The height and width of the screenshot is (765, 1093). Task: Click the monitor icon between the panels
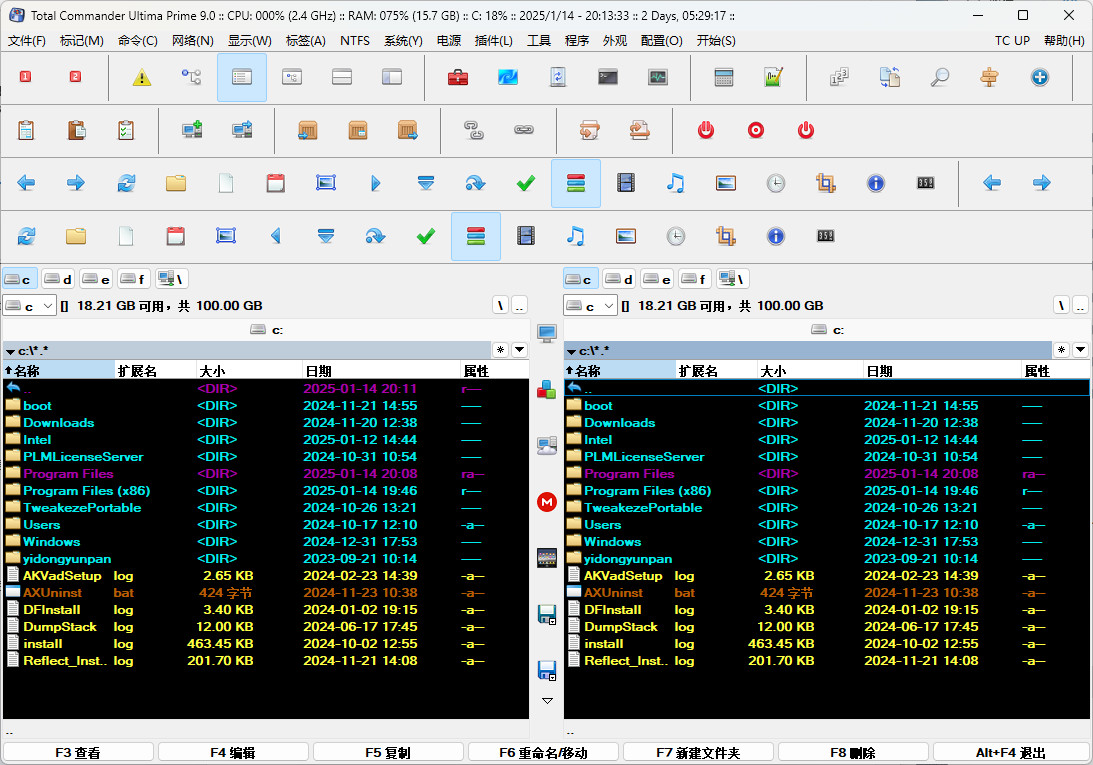pyautogui.click(x=546, y=333)
